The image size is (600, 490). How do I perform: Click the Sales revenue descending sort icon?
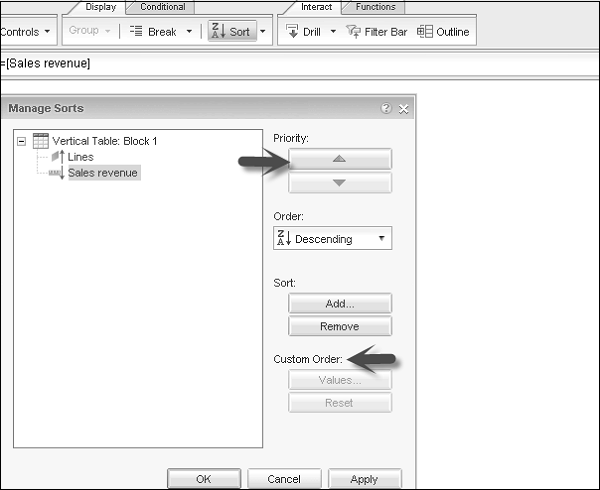click(57, 173)
